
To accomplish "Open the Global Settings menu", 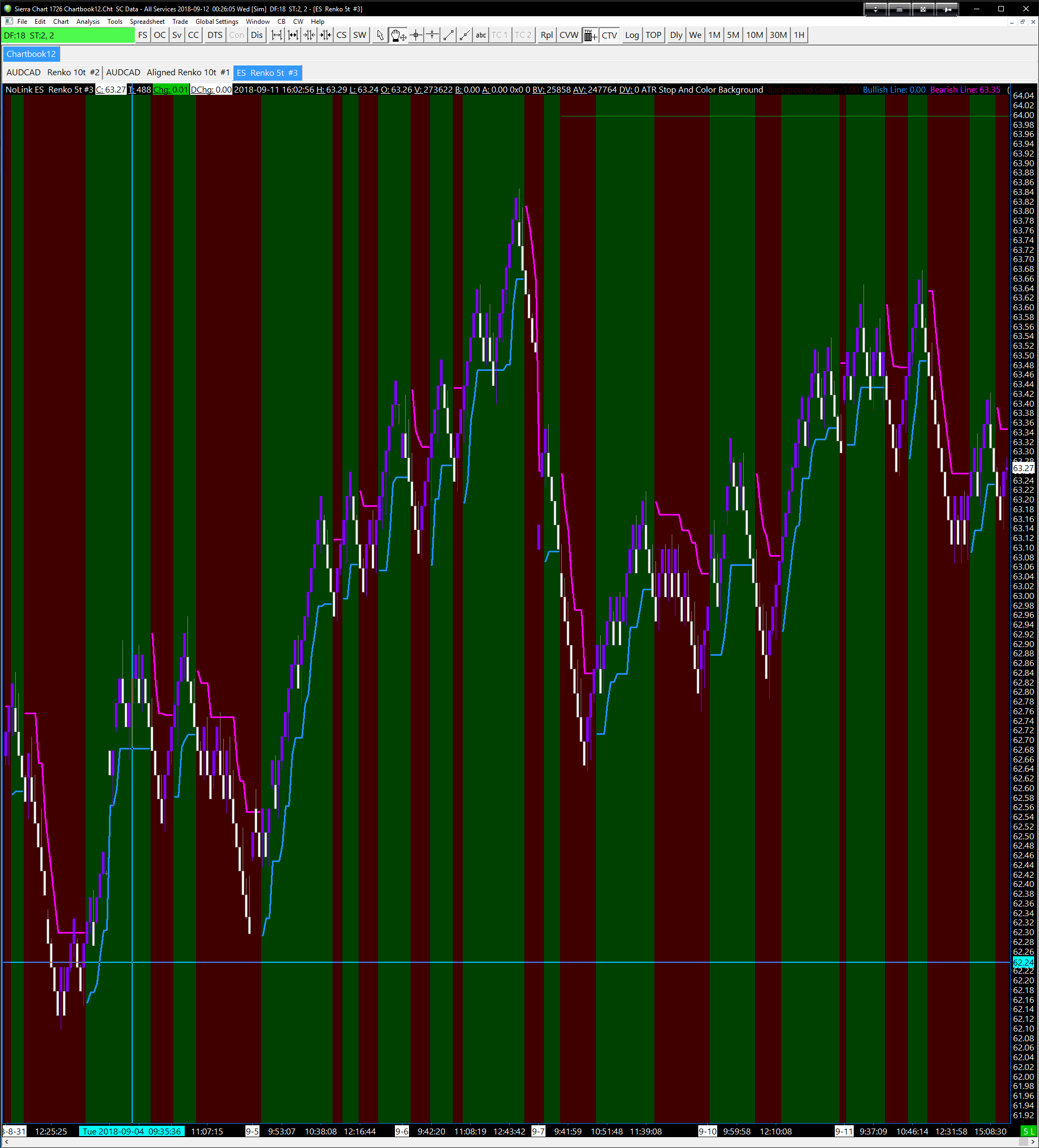I will 217,22.
